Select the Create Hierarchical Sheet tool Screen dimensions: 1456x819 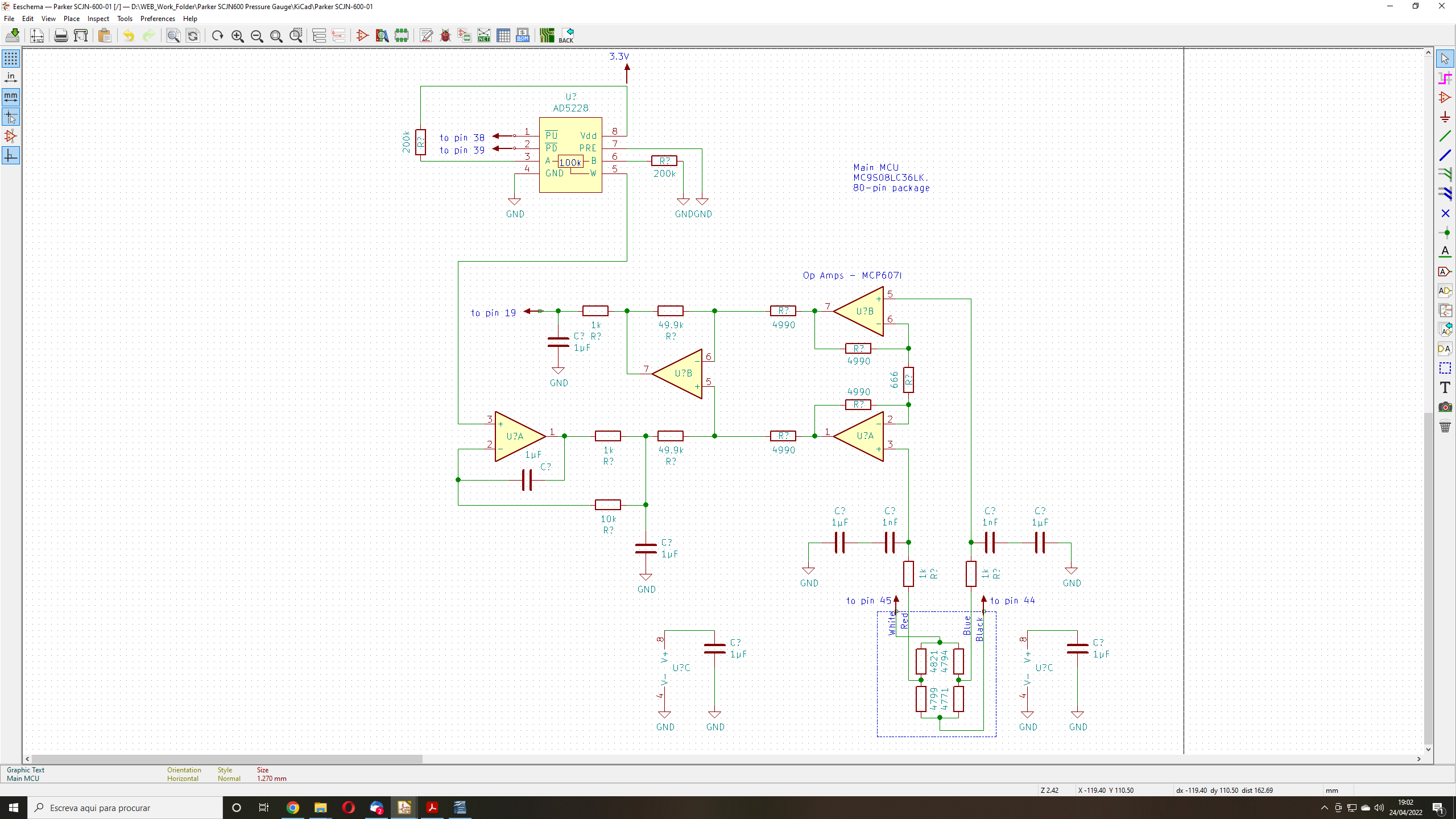coord(1445,310)
